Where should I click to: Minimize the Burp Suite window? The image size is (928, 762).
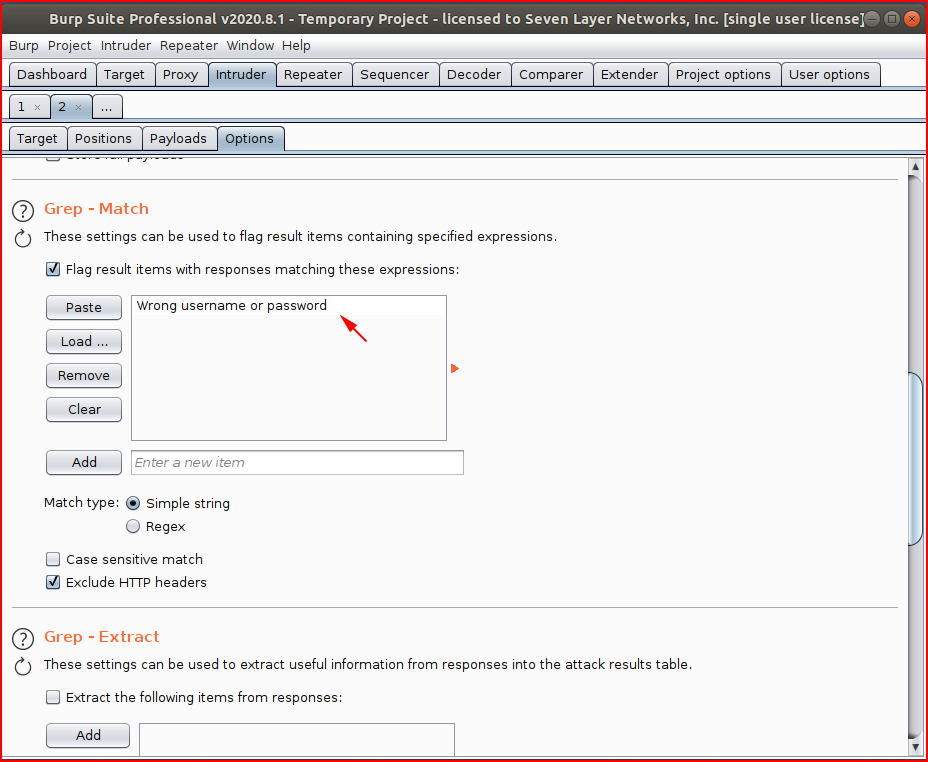[872, 19]
